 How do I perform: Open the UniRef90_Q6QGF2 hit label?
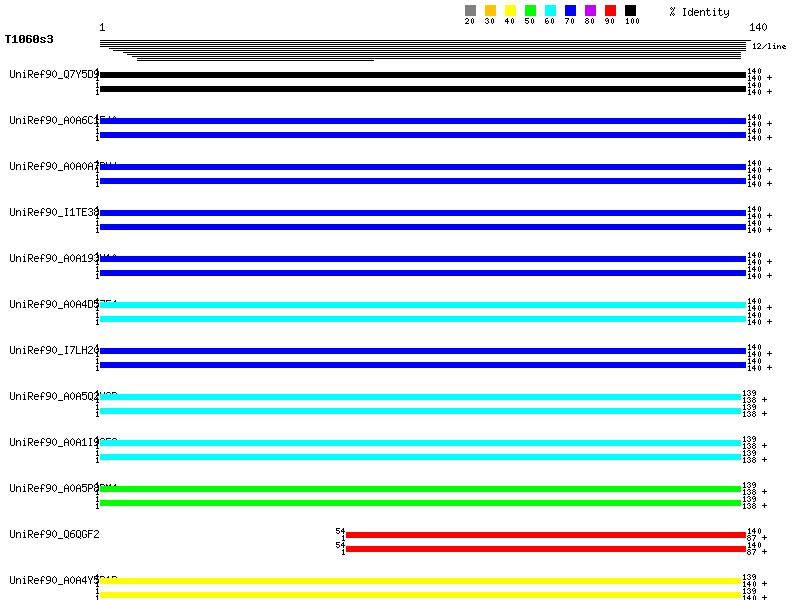(54, 535)
